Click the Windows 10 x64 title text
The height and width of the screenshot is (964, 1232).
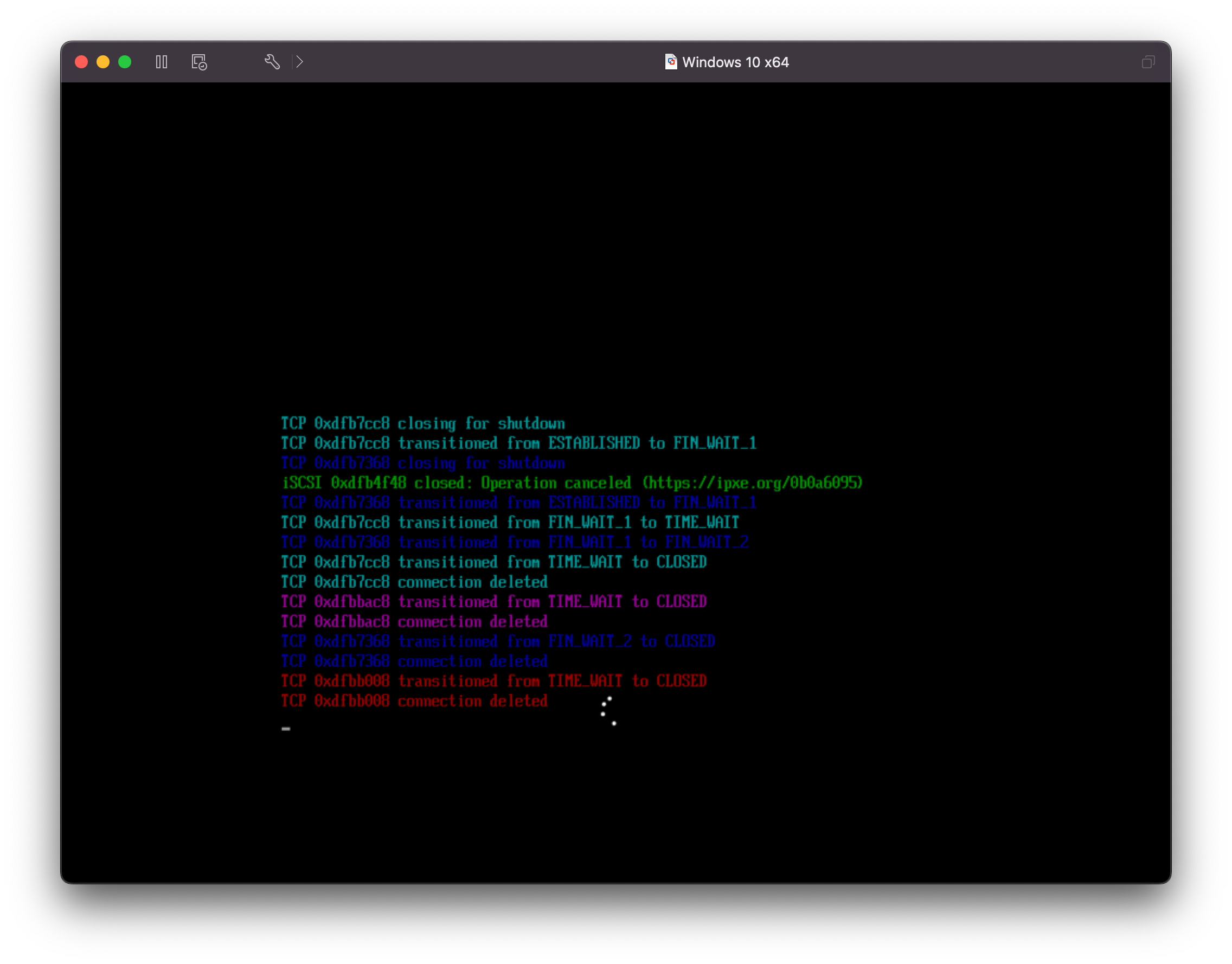(736, 61)
